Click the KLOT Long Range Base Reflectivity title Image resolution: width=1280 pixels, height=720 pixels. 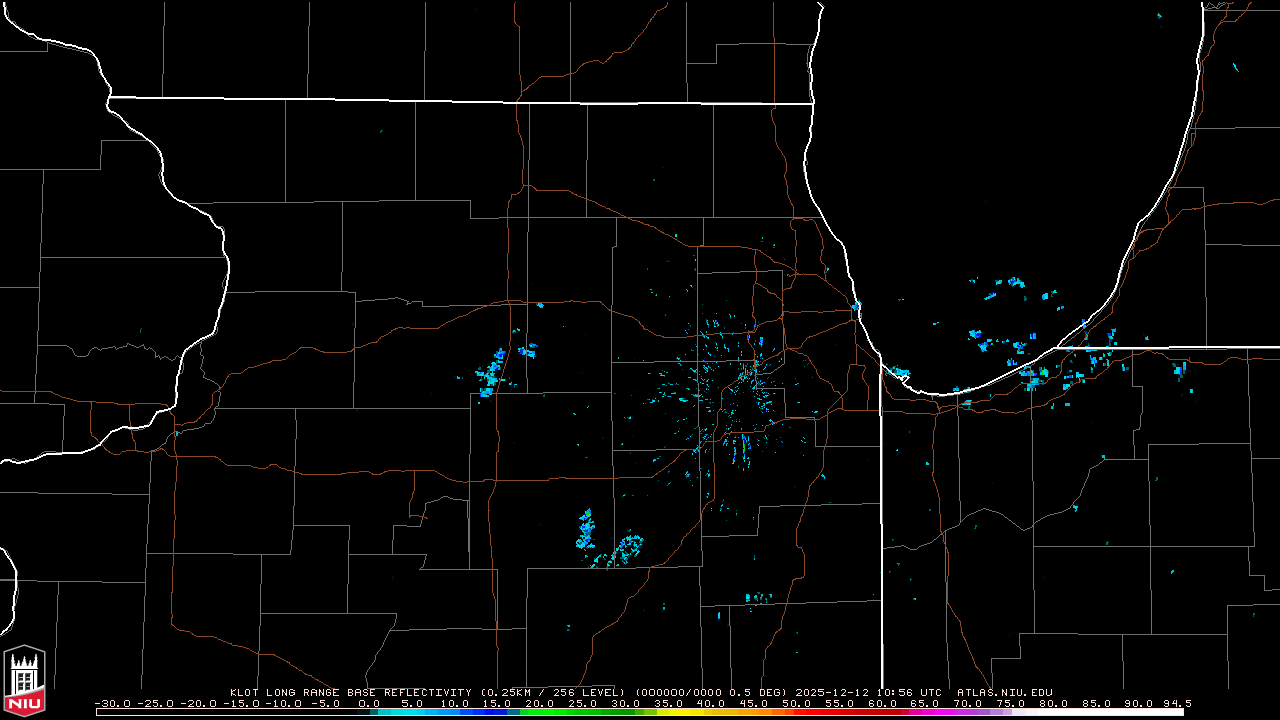(x=350, y=692)
